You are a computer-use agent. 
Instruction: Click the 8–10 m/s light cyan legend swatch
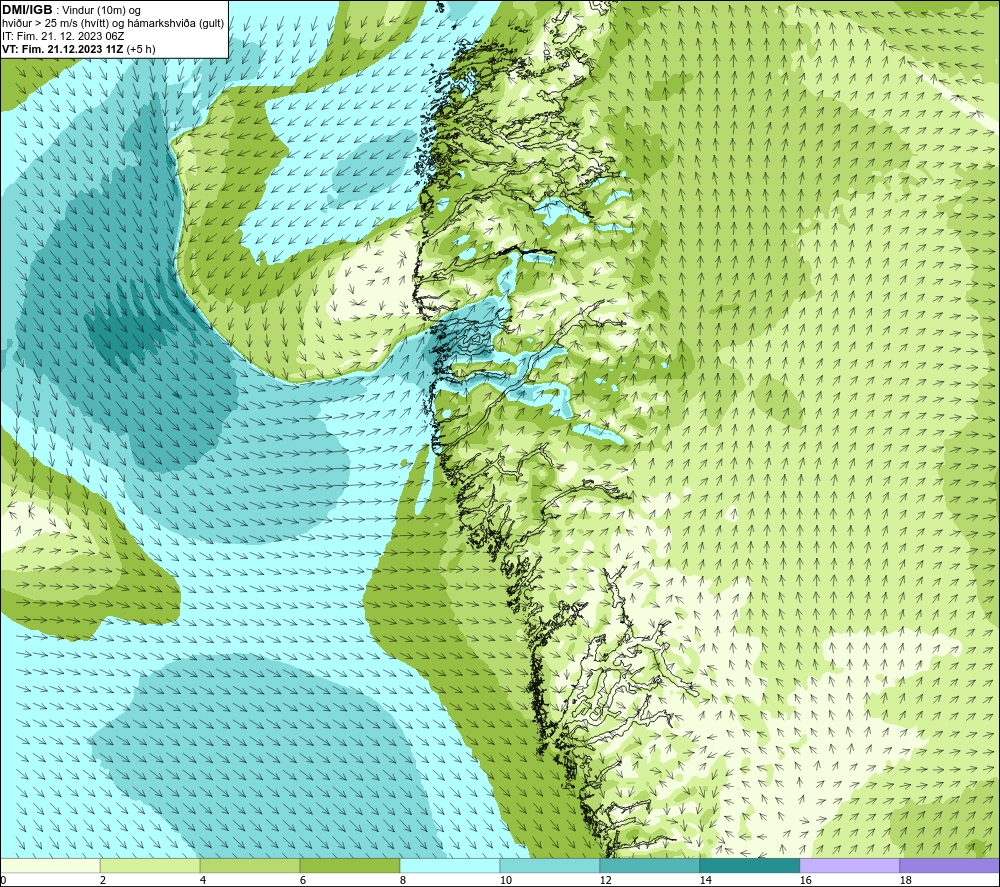(x=450, y=865)
